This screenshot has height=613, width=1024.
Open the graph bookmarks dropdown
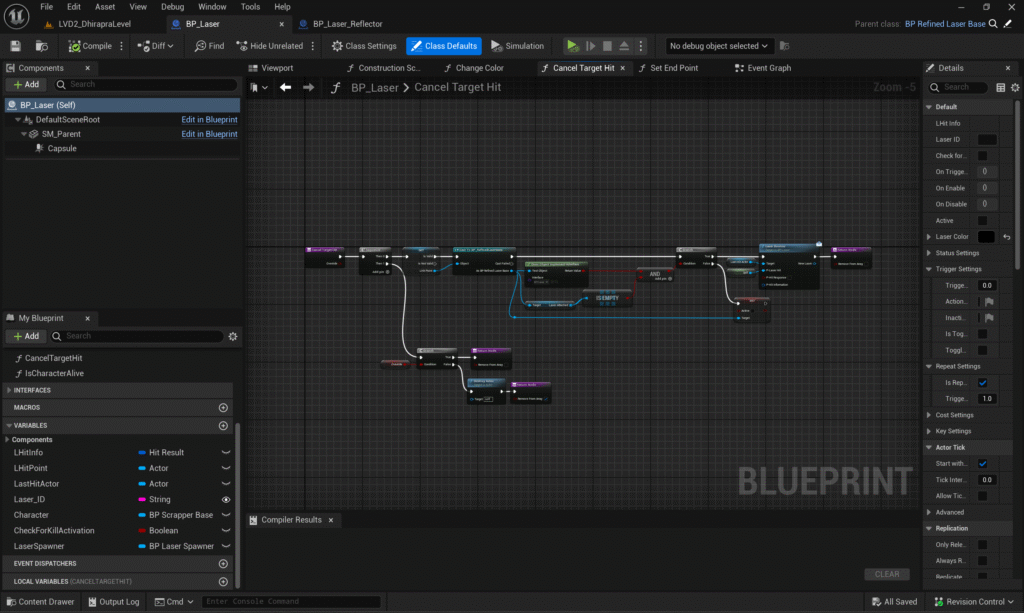(x=259, y=87)
